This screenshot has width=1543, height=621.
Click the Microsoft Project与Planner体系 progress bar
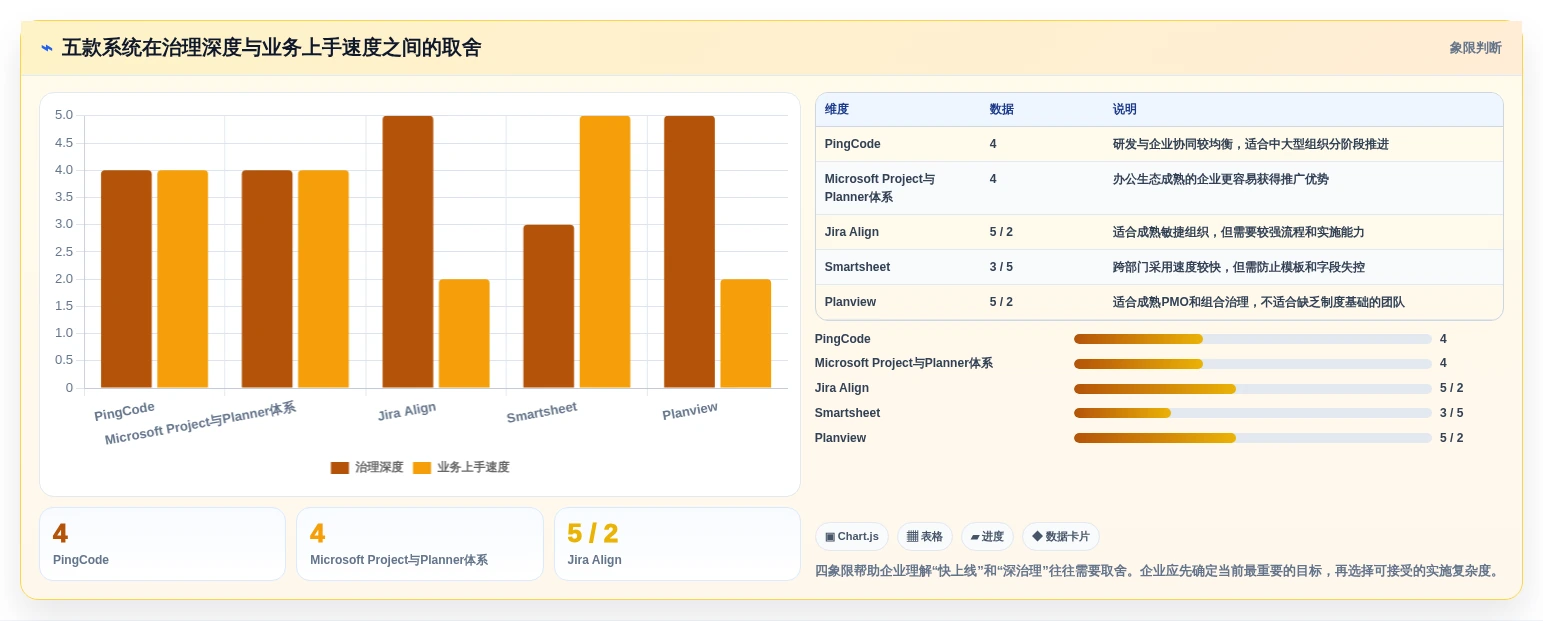coord(1253,364)
